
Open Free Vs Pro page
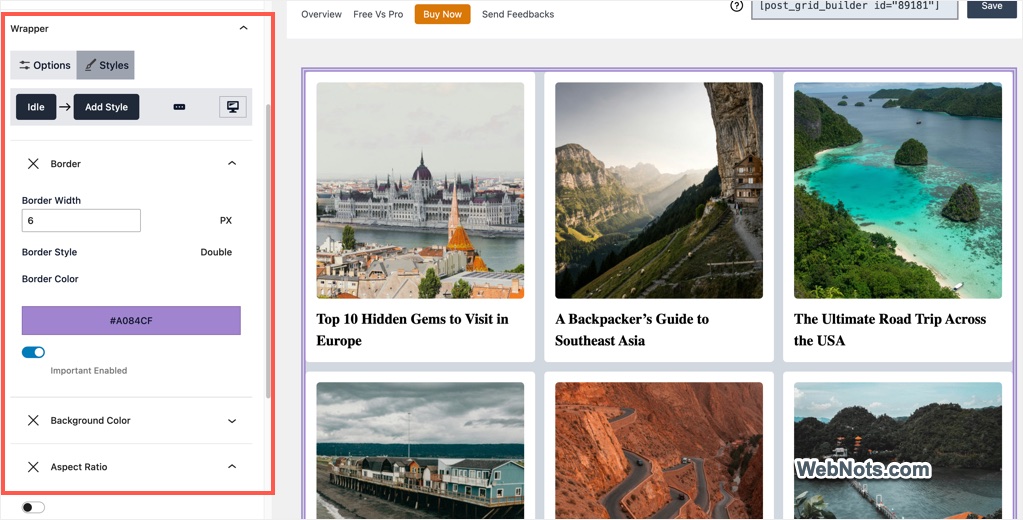click(x=378, y=14)
